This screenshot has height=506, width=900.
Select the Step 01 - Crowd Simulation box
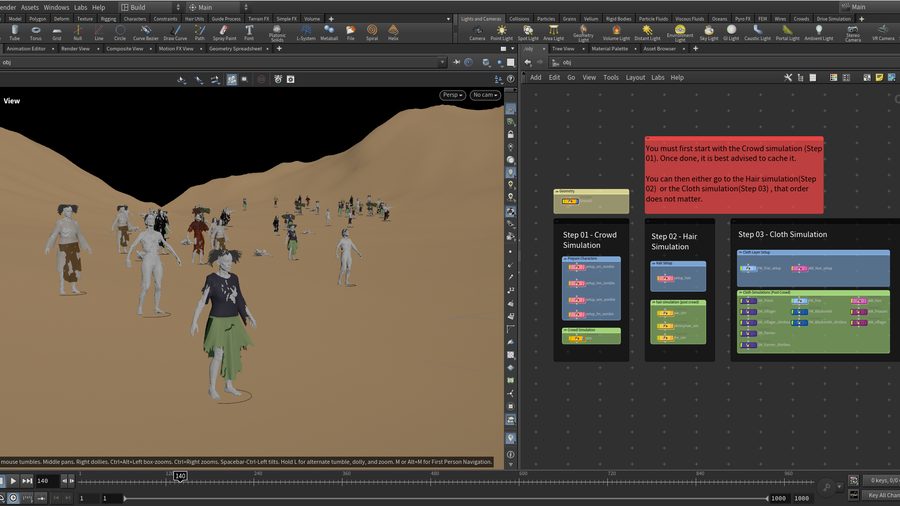(591, 290)
